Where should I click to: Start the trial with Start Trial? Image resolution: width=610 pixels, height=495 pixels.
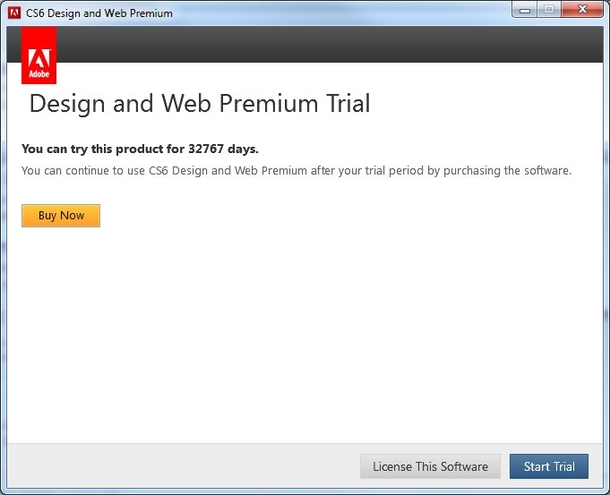[x=549, y=466]
